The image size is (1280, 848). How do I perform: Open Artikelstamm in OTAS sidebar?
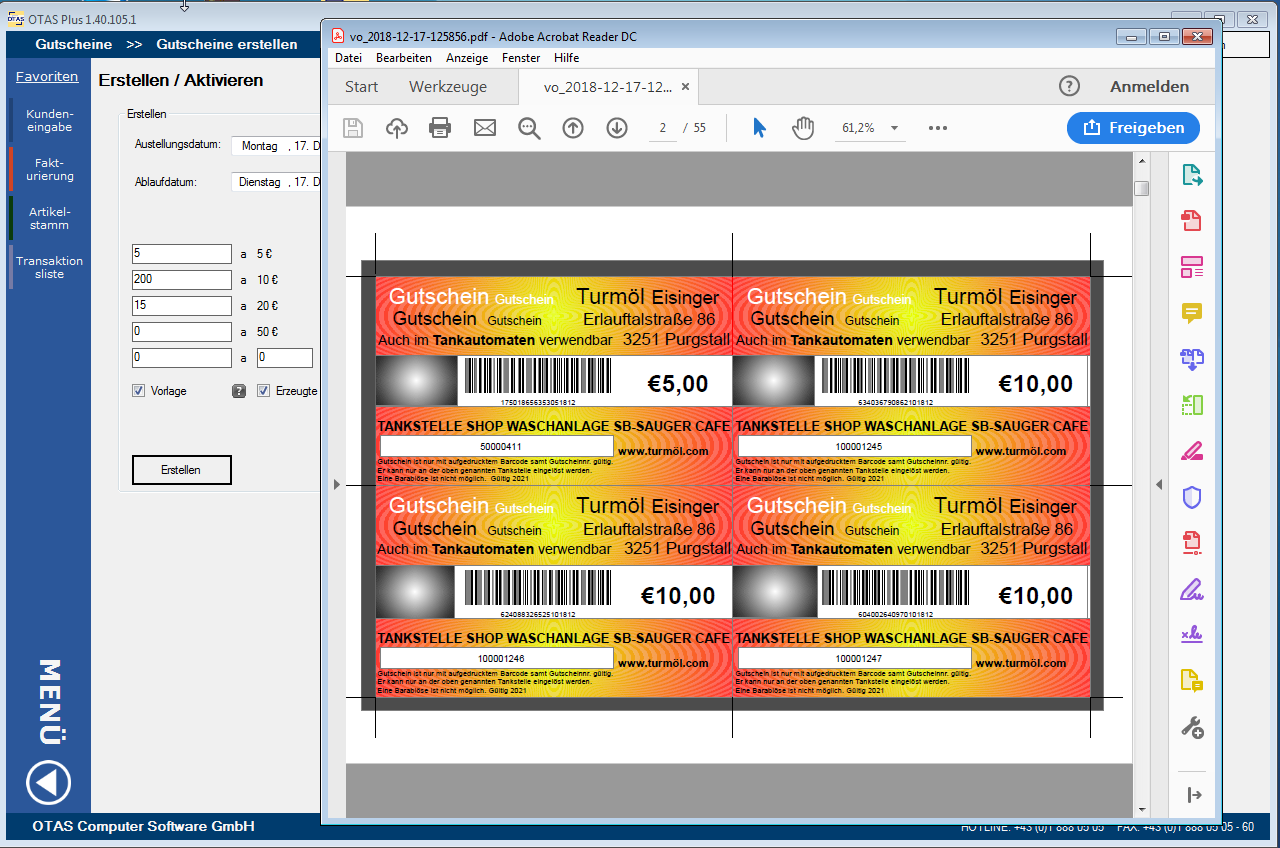(x=49, y=218)
